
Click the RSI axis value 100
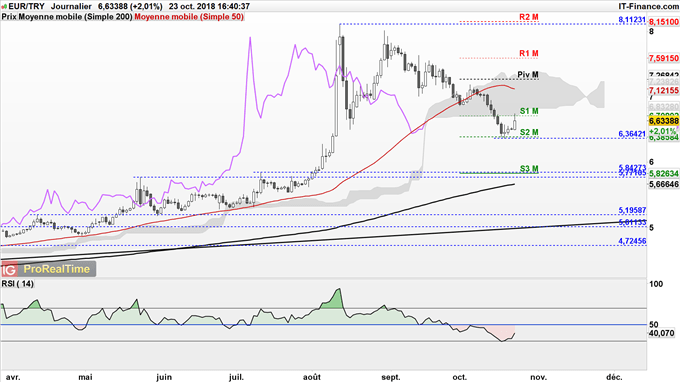pyautogui.click(x=657, y=284)
